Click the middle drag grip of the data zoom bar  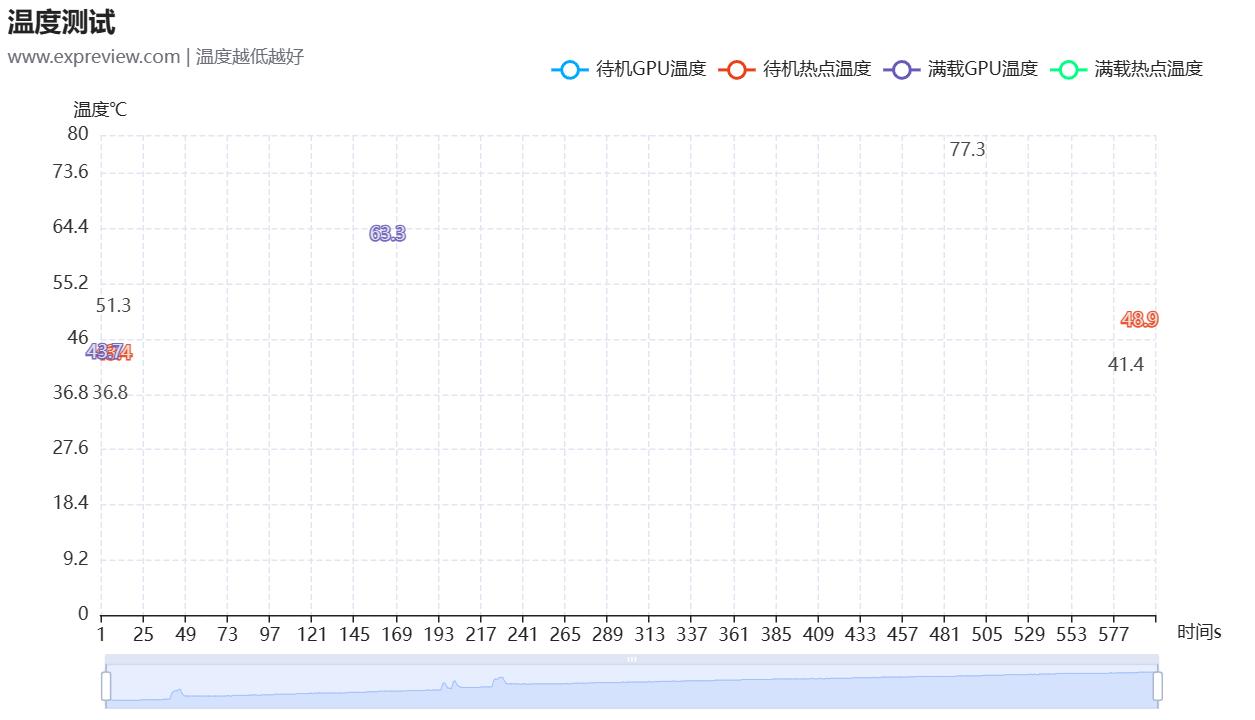tap(631, 658)
